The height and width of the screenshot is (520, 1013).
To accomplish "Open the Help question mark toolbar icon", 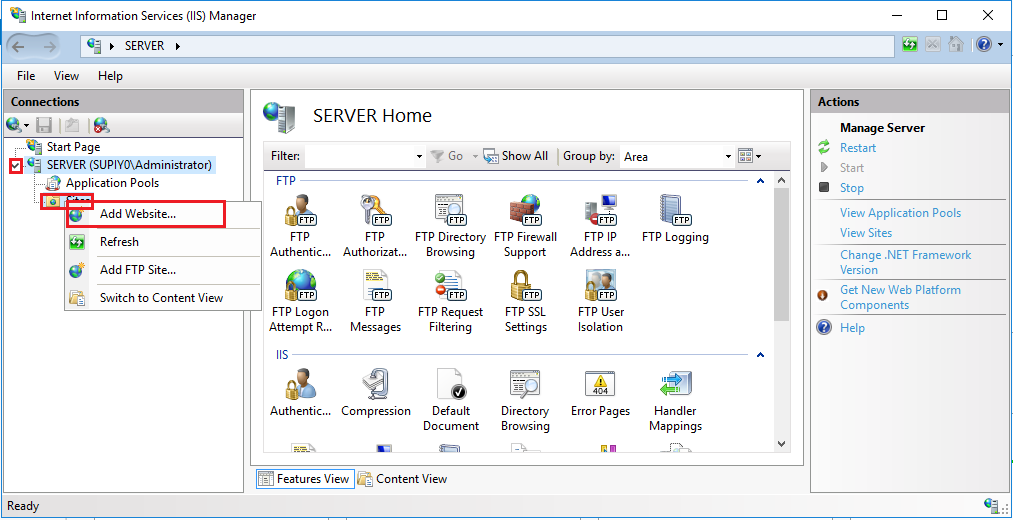I will click(x=983, y=45).
